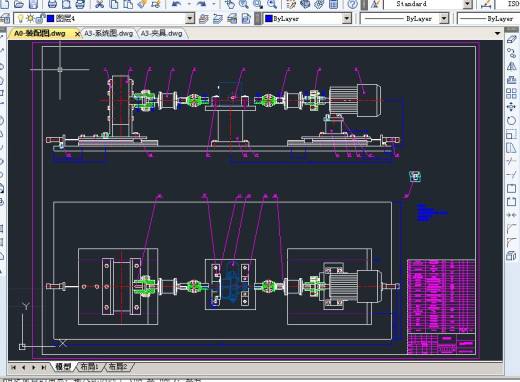Viewport: 520px width, 382px height.
Task: Expand the color ByLayer dropdown
Action: pyautogui.click(x=347, y=19)
